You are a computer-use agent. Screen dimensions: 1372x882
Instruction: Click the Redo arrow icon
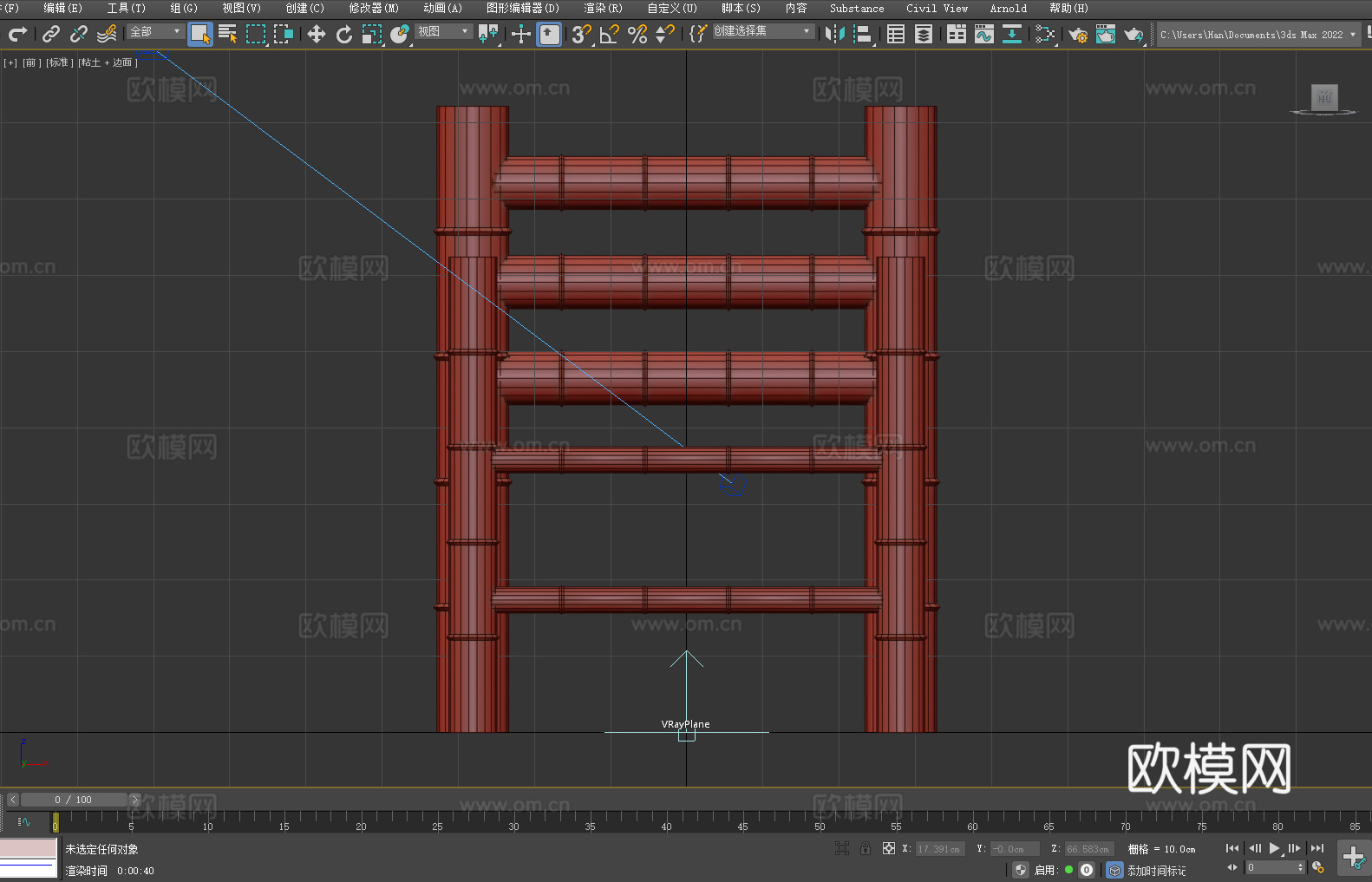pos(17,34)
